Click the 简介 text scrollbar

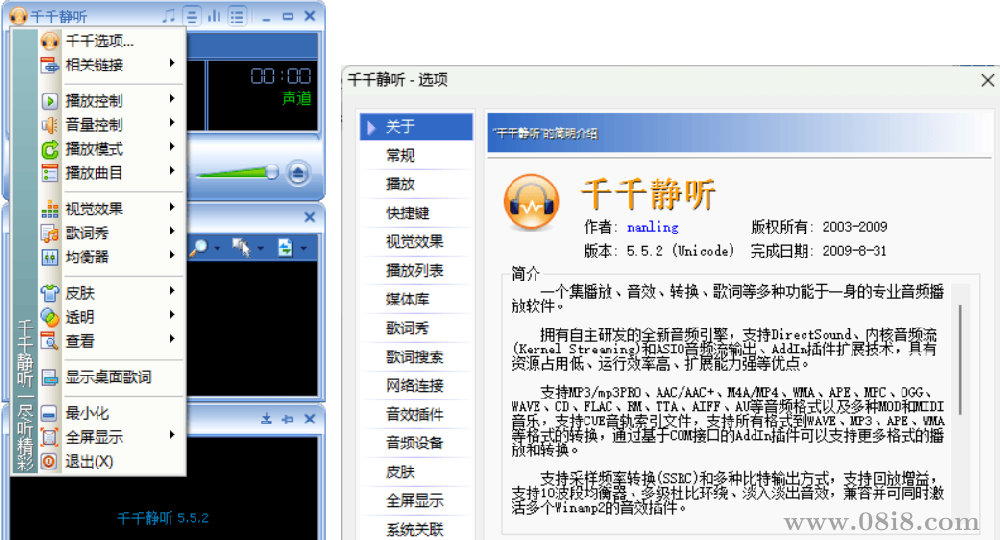pyautogui.click(x=960, y=360)
